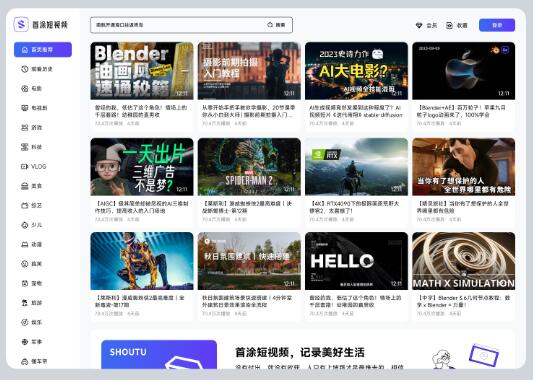533x380 pixels.
Task: Open the 当你有了想保护的人 thumbnail
Action: pyautogui.click(x=464, y=167)
